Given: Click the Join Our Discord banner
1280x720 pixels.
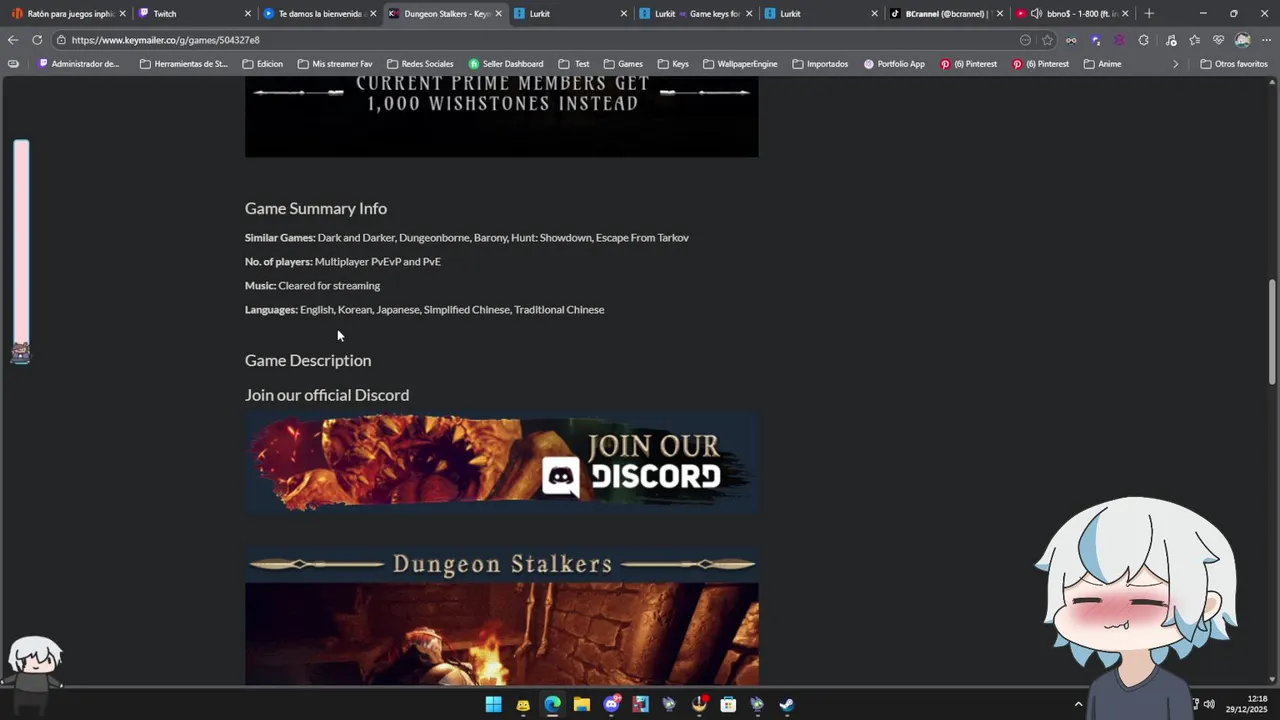Looking at the screenshot, I should [501, 464].
